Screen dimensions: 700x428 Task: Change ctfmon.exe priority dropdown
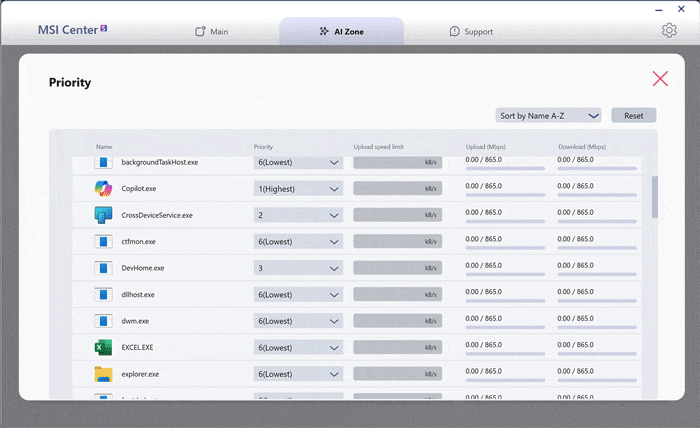click(298, 241)
